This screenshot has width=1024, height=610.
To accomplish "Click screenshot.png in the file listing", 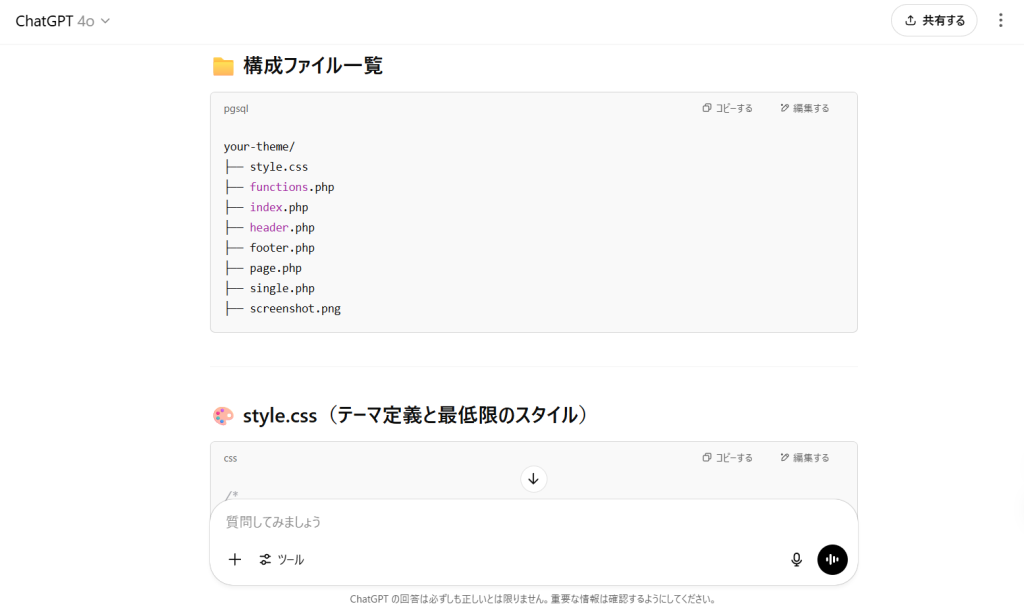I will 295,309.
